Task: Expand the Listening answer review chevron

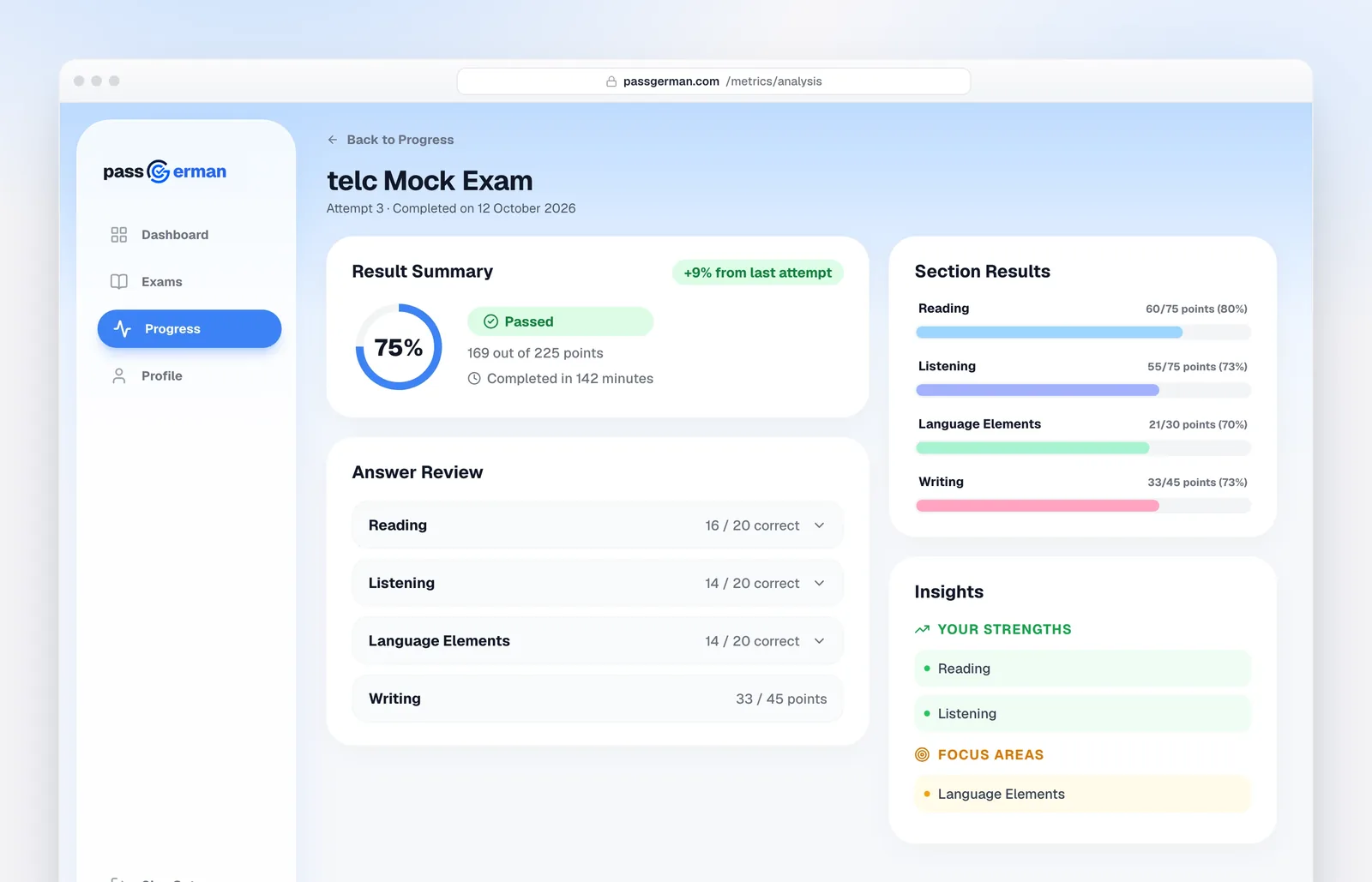Action: pyautogui.click(x=819, y=583)
